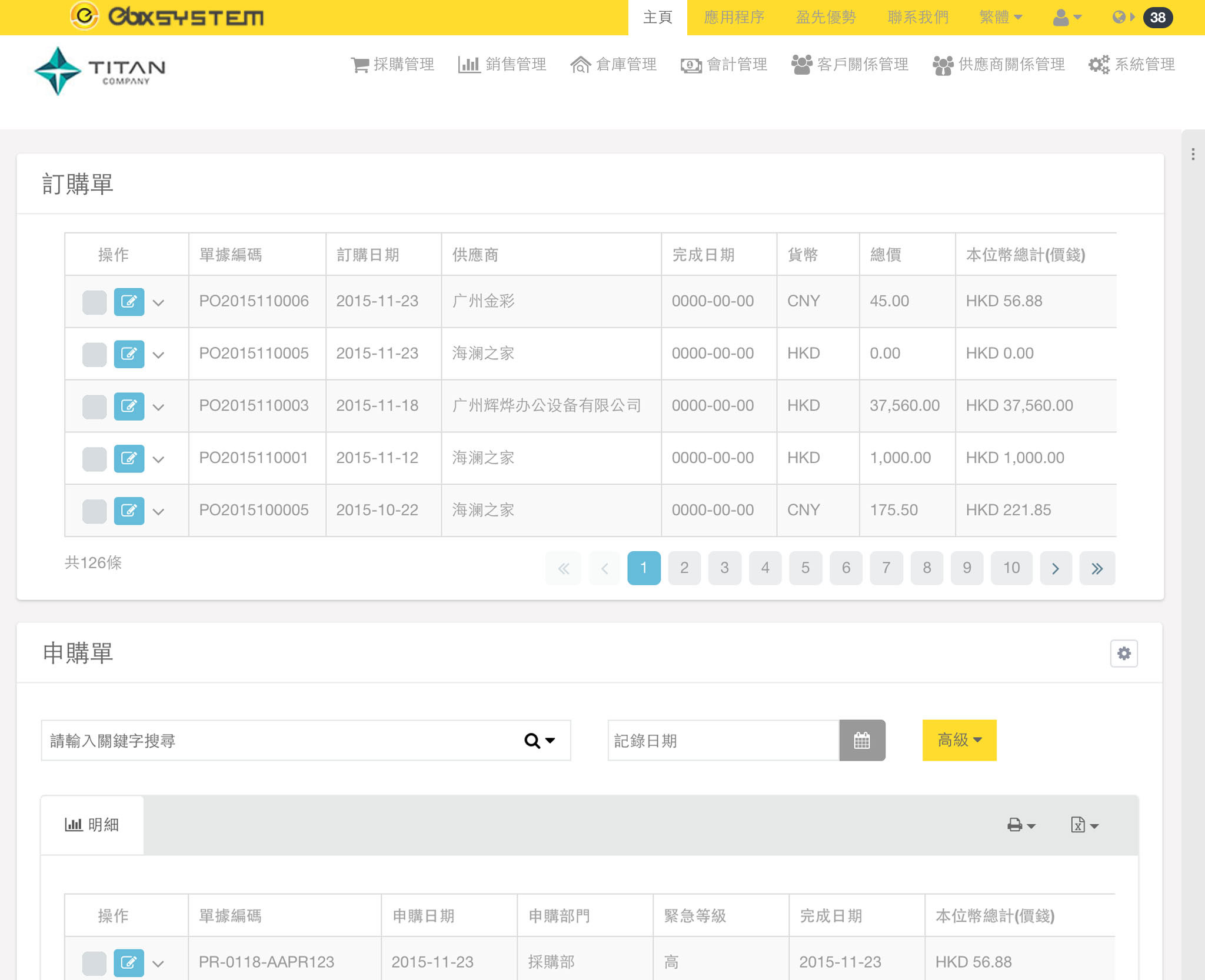This screenshot has width=1205, height=980.
Task: Click the Titan Company logo
Action: pyautogui.click(x=100, y=71)
